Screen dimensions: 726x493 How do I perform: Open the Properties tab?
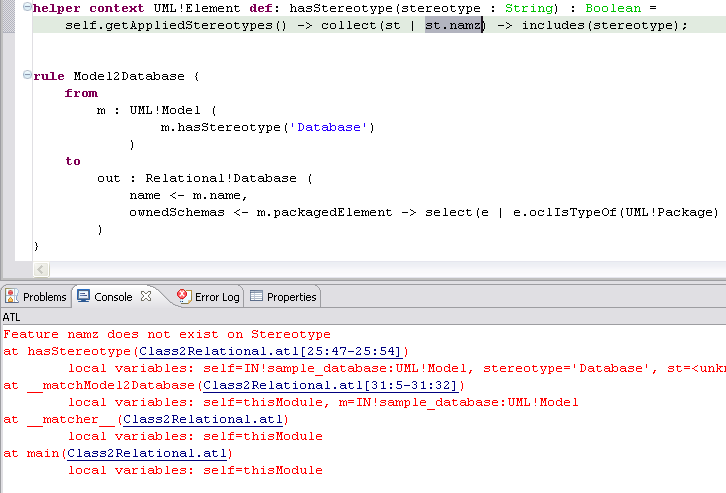[283, 297]
